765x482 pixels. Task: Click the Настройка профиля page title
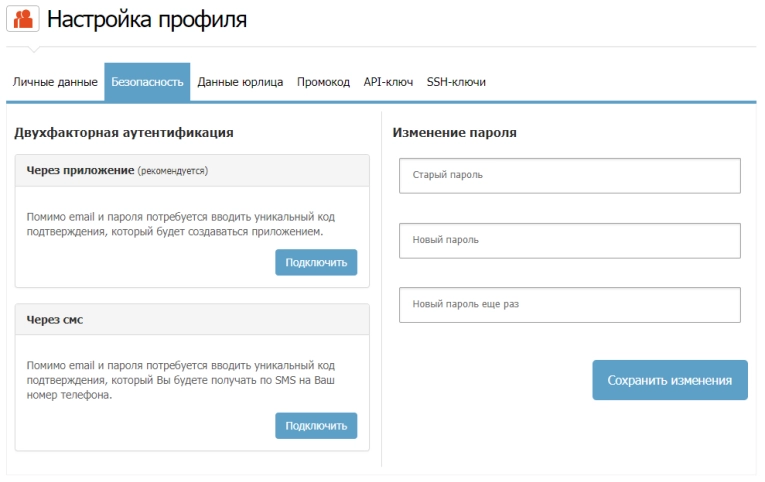pyautogui.click(x=147, y=20)
